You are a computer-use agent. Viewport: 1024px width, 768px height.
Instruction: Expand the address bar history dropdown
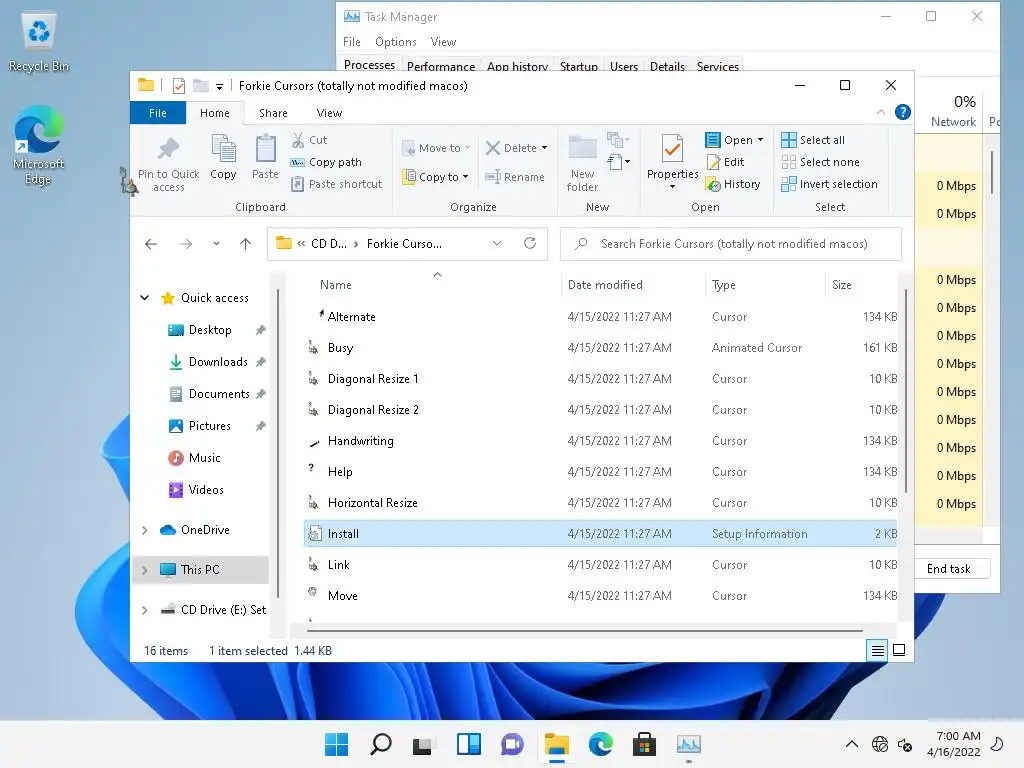[497, 244]
